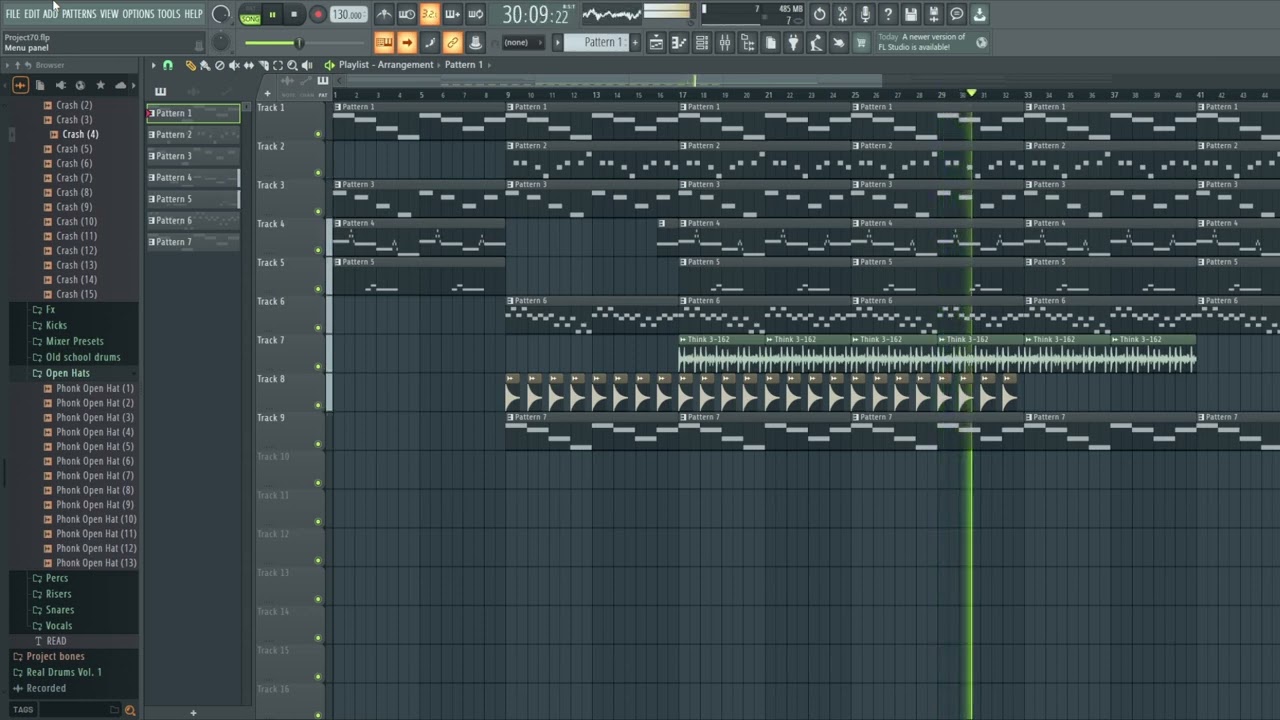This screenshot has height=720, width=1280.
Task: Expand the Real Drums Vol. 1 folder
Action: [63, 672]
